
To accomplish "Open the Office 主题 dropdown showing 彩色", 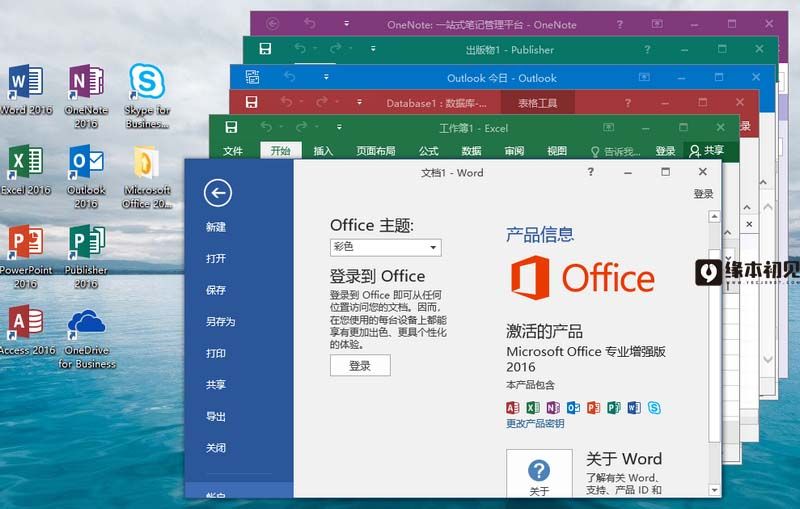I will click(386, 247).
